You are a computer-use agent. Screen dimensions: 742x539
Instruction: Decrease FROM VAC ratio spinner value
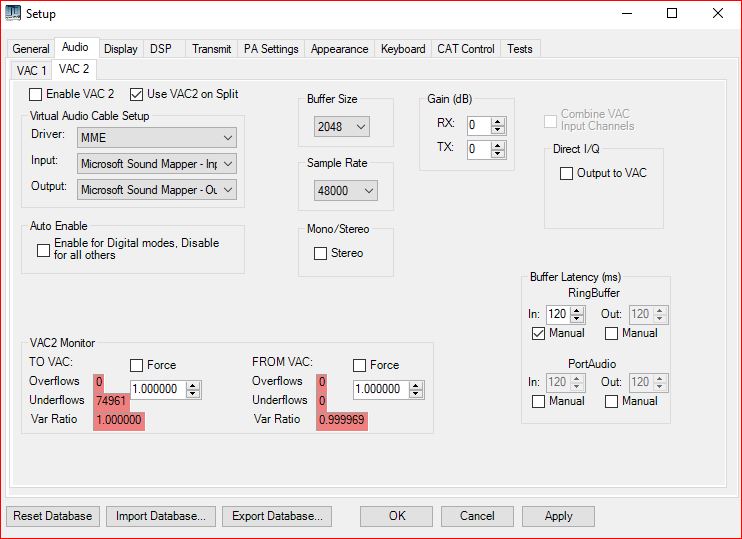[x=417, y=394]
